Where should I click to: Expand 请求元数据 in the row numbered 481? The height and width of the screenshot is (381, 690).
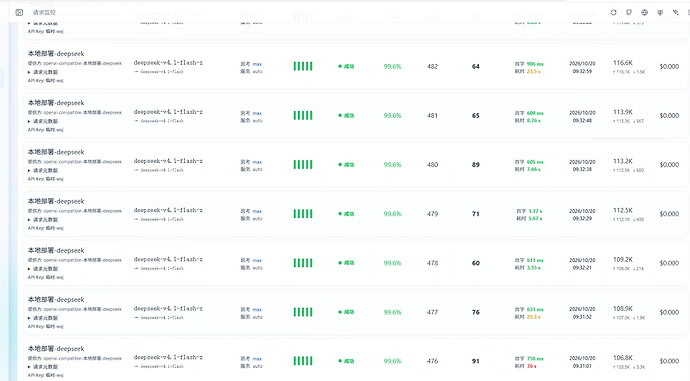(x=43, y=121)
